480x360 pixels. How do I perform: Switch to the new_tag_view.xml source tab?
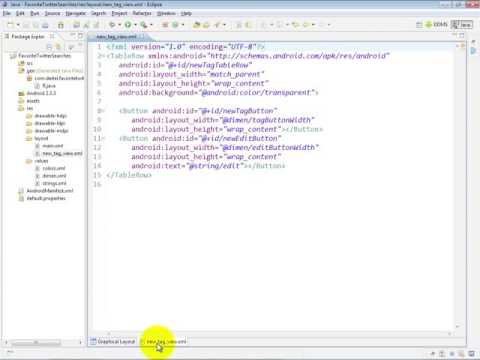pos(163,341)
